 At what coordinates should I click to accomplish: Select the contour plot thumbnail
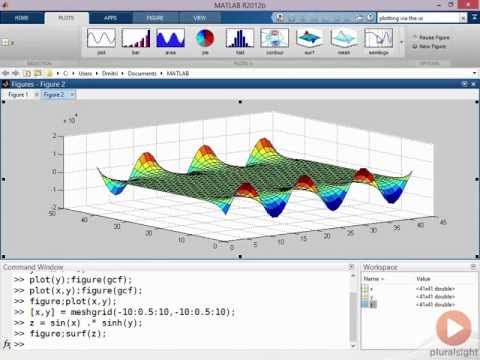[275, 42]
